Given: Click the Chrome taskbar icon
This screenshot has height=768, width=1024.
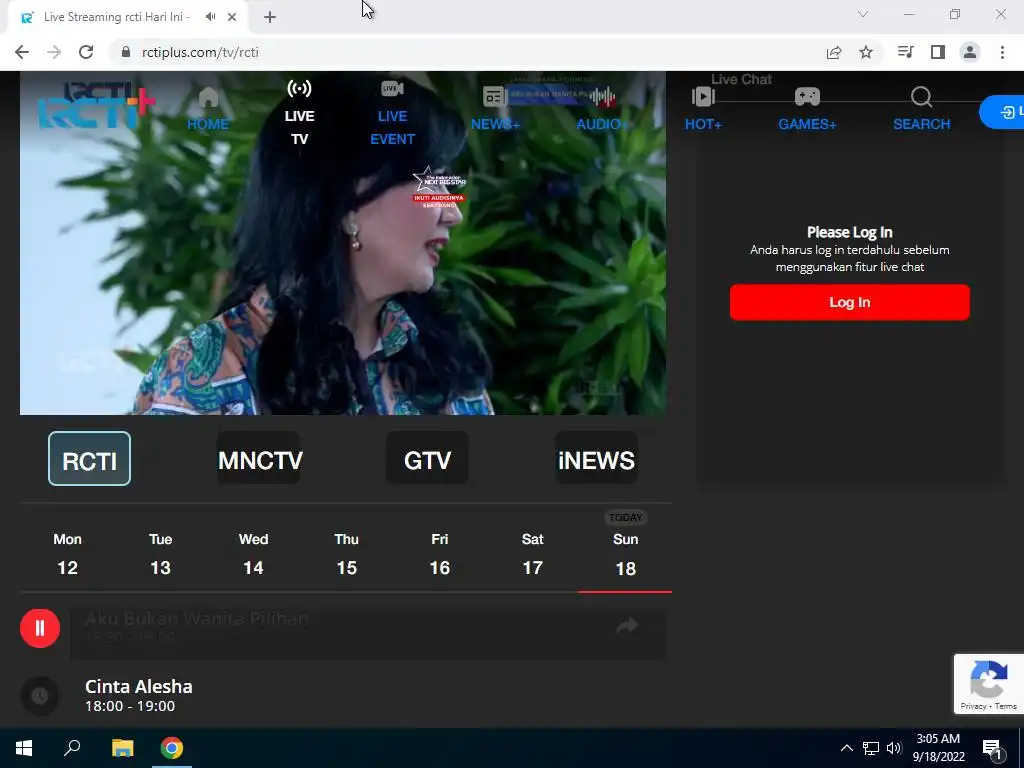Looking at the screenshot, I should pyautogui.click(x=172, y=748).
